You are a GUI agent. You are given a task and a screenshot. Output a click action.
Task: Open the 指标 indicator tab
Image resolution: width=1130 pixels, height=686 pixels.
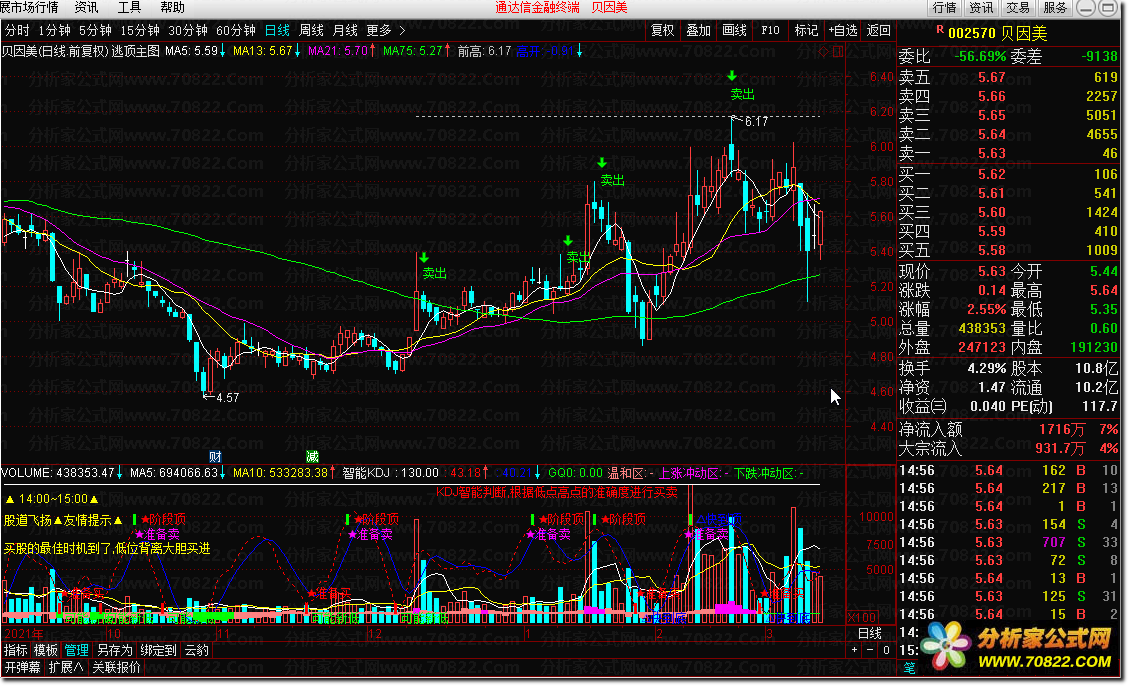(x=16, y=651)
